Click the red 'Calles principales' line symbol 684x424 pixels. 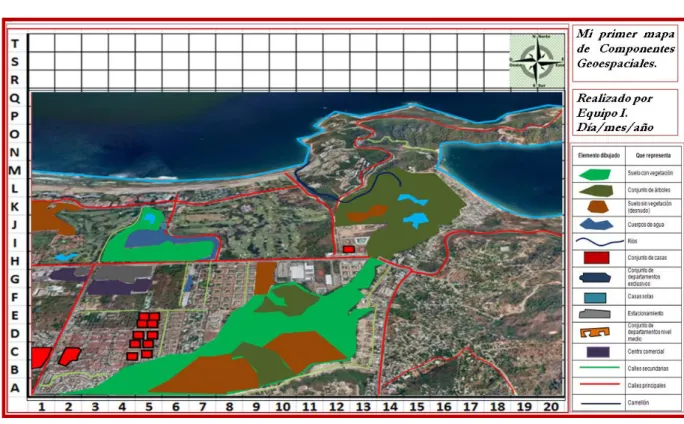599,384
